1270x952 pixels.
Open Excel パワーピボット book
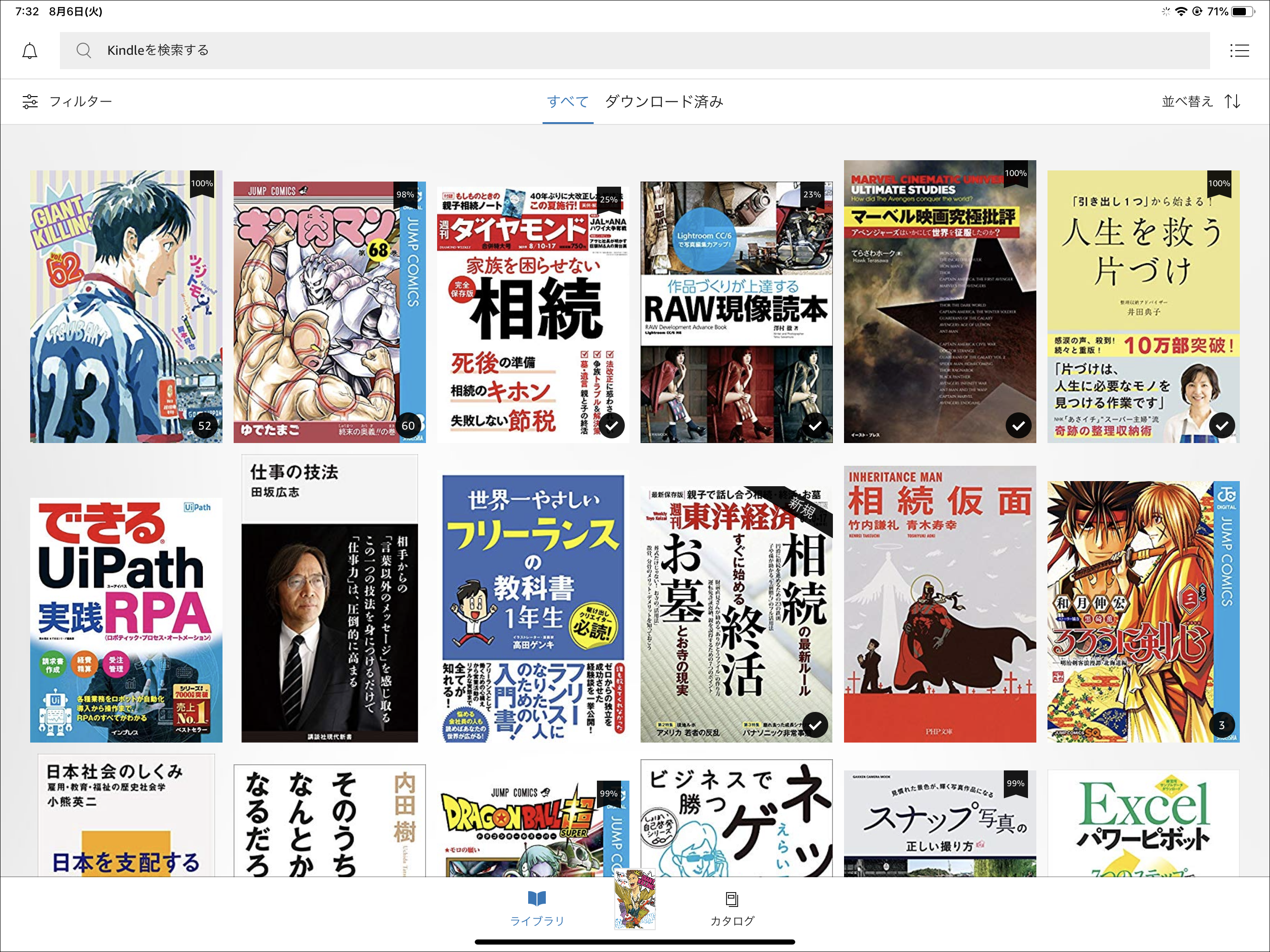1143,823
